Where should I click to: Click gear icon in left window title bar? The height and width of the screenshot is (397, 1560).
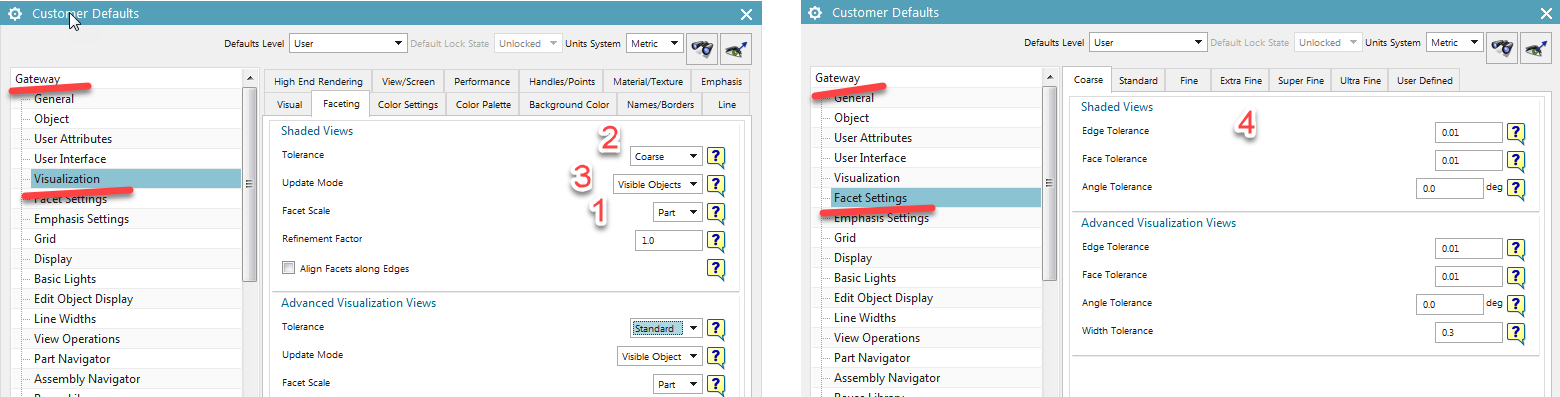(15, 14)
